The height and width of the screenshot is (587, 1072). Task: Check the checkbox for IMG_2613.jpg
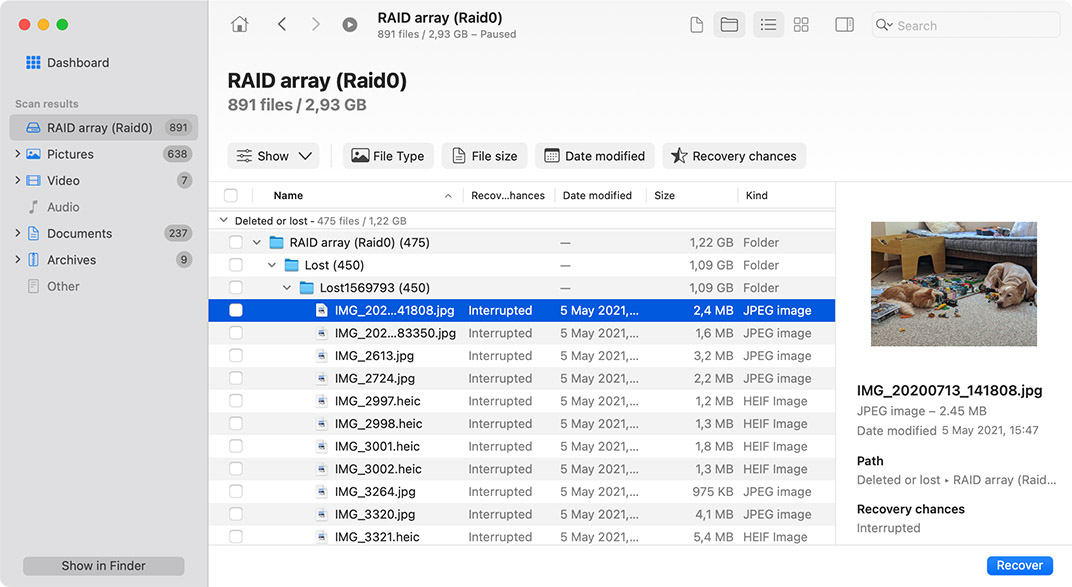pyautogui.click(x=236, y=355)
